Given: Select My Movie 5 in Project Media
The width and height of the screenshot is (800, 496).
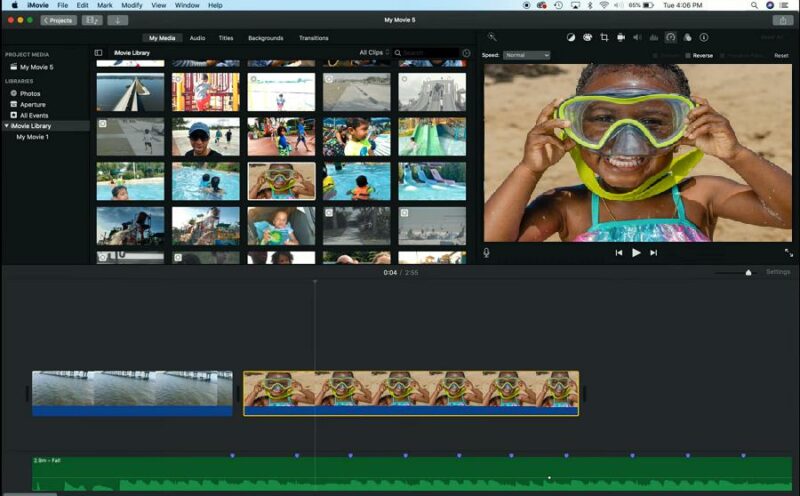Looking at the screenshot, I should (37, 67).
